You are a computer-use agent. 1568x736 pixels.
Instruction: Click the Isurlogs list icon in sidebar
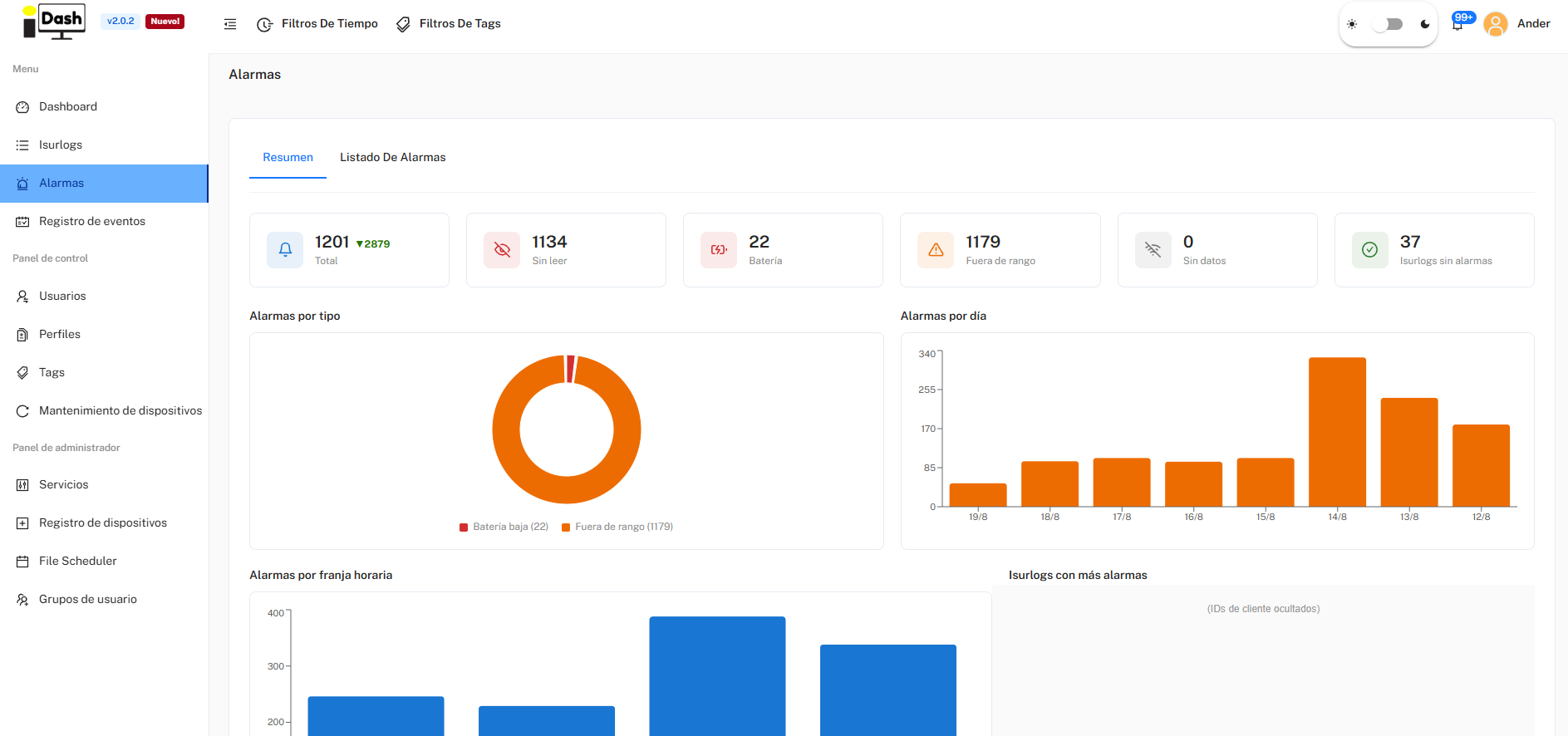22,145
